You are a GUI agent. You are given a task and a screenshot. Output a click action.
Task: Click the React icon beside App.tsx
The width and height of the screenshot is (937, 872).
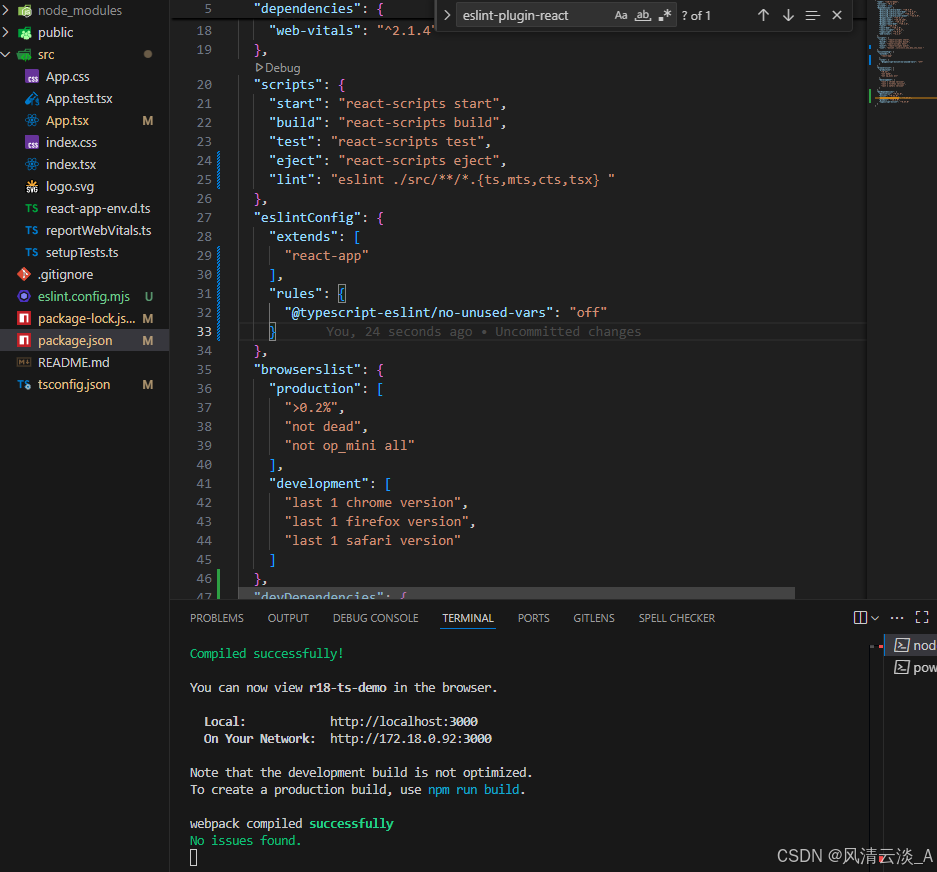pyautogui.click(x=32, y=121)
